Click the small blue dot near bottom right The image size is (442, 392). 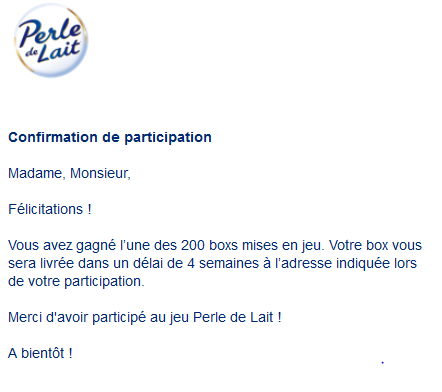[383, 362]
